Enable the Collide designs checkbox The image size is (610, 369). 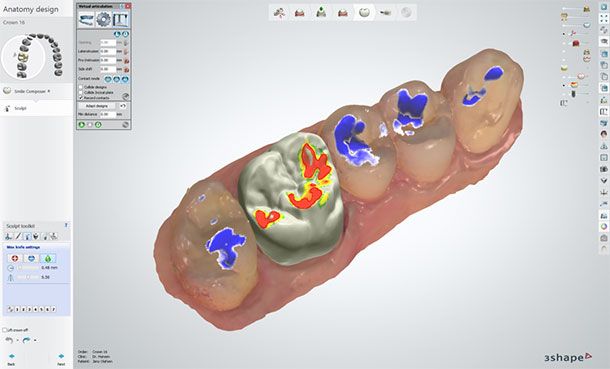(x=81, y=87)
